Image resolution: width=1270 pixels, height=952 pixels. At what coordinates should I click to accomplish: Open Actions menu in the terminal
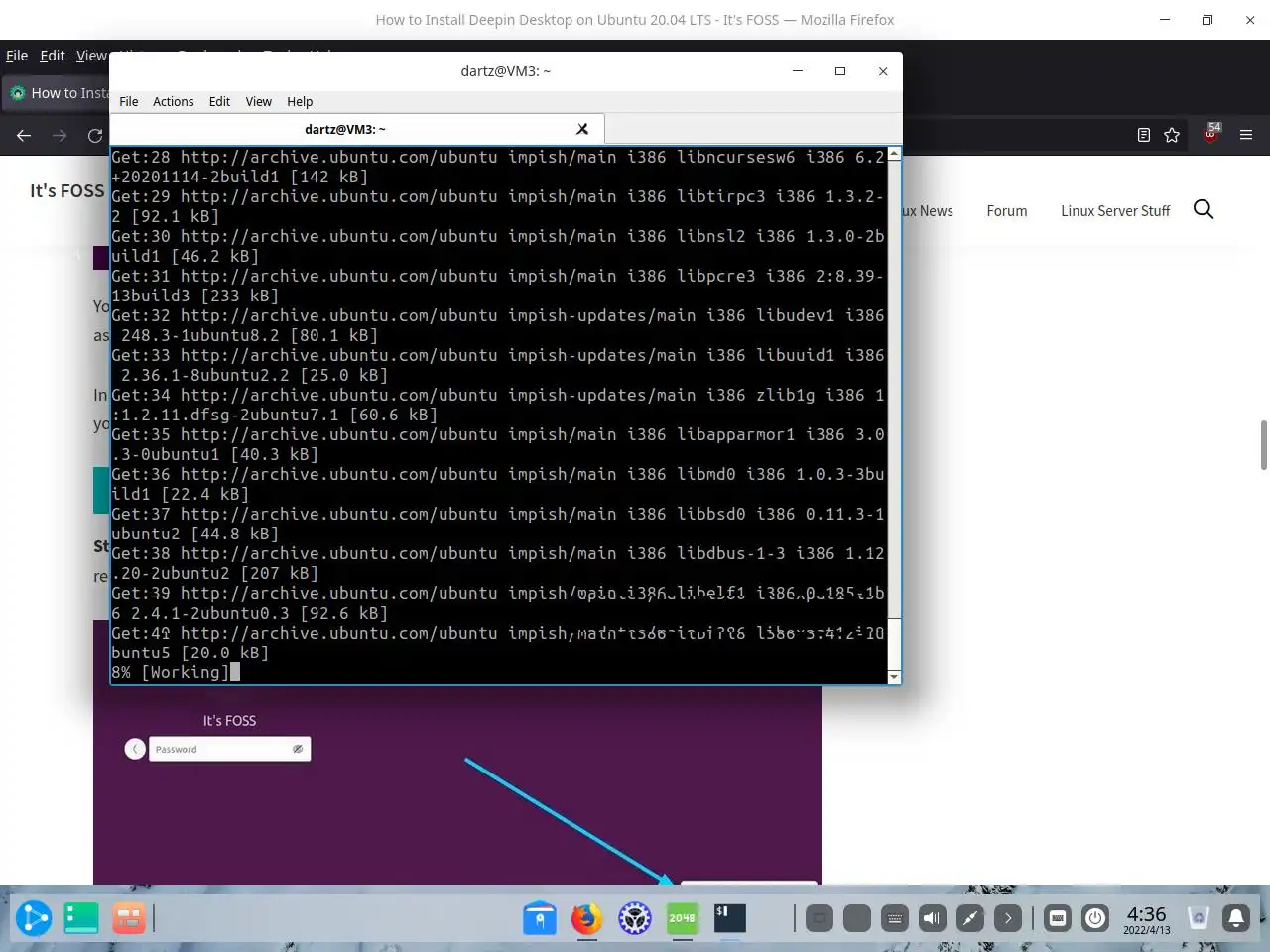[174, 101]
